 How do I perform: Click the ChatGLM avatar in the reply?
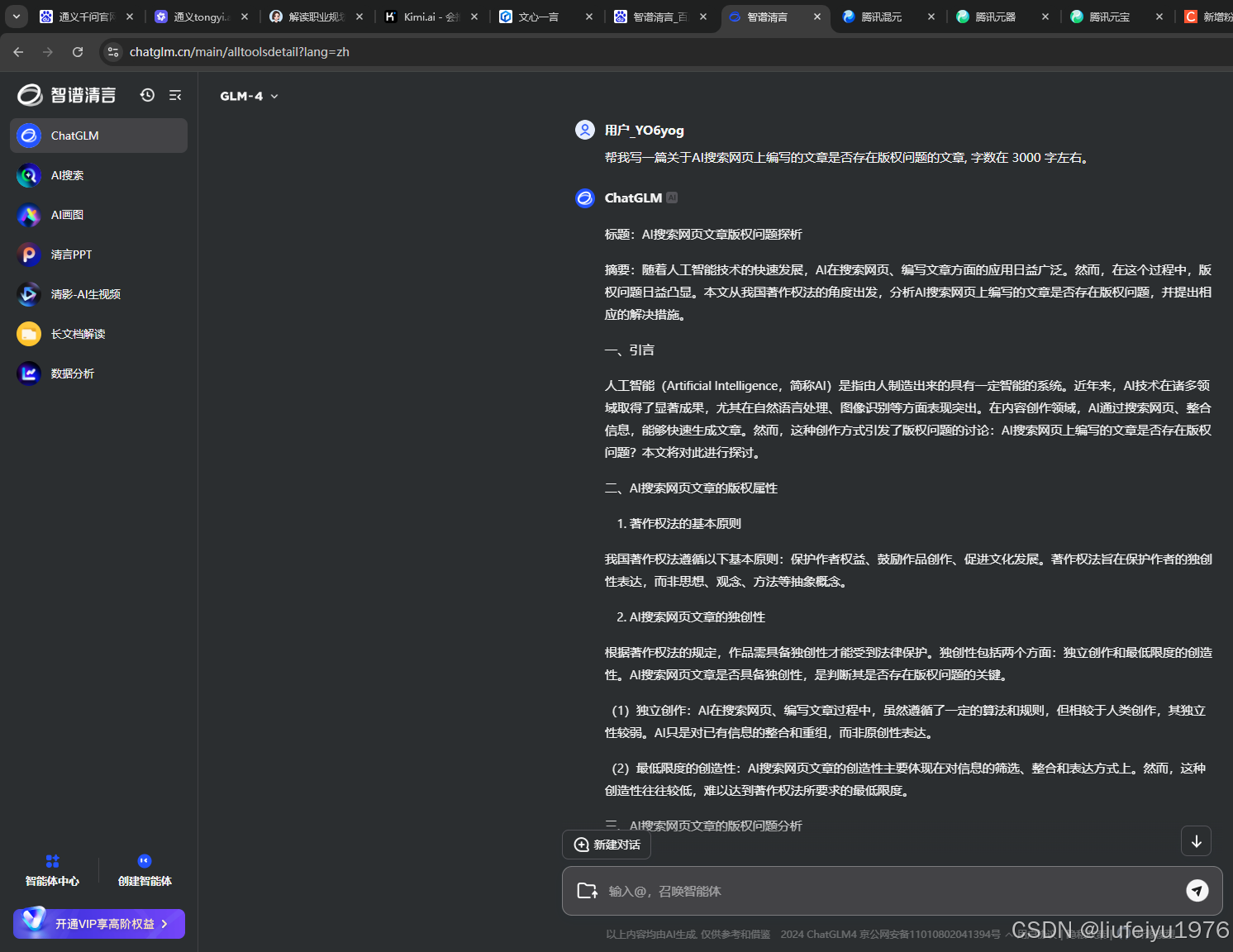585,198
